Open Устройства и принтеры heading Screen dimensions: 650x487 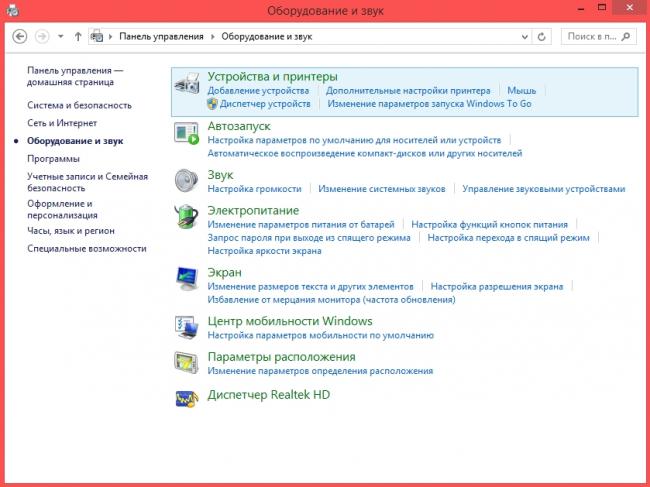pos(272,77)
